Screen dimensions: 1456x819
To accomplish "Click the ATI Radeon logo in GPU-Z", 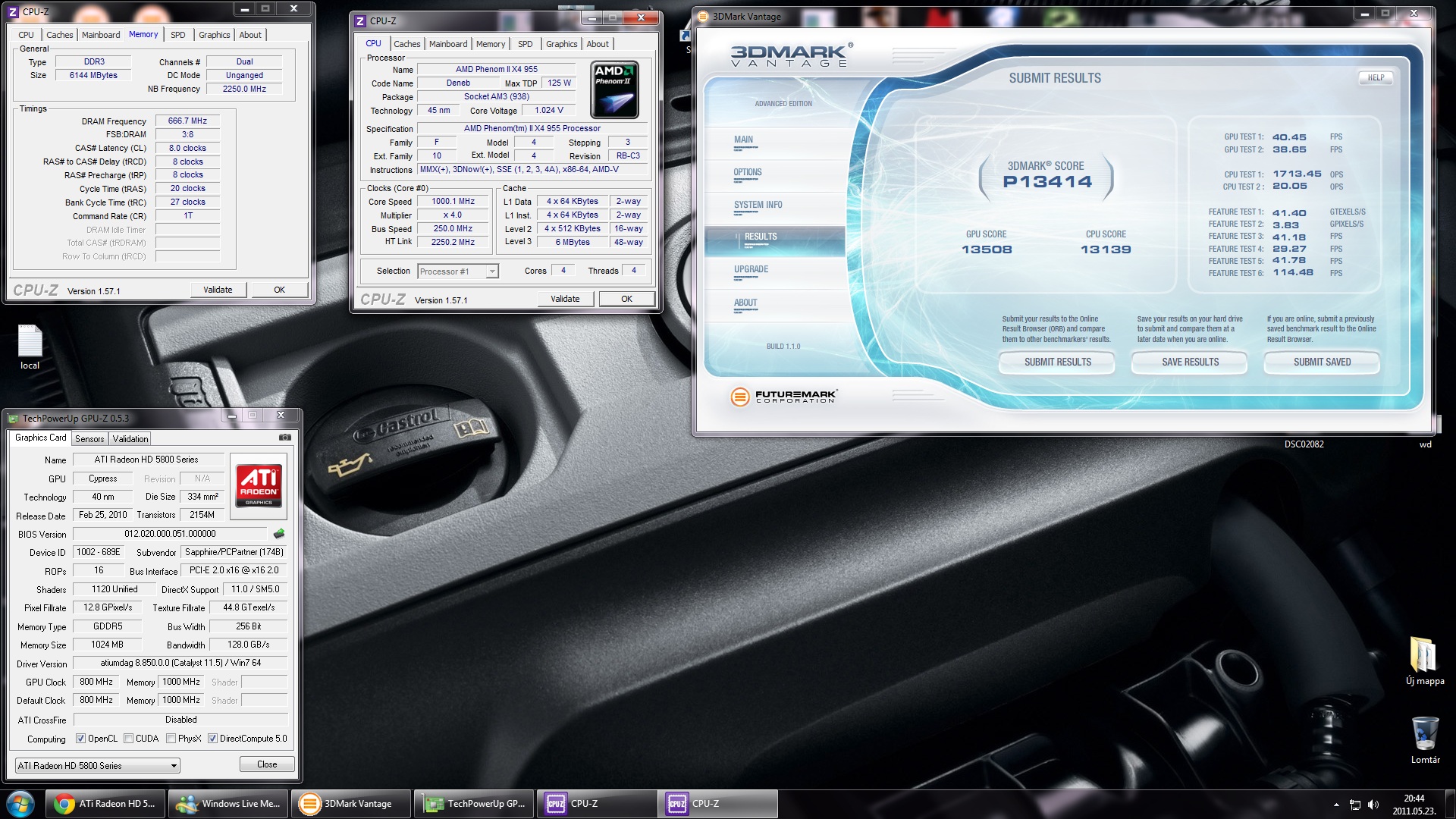I will point(259,485).
